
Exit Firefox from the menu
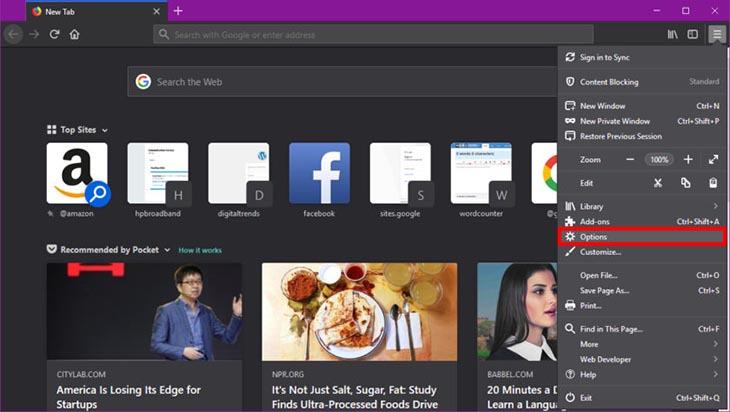pos(642,398)
